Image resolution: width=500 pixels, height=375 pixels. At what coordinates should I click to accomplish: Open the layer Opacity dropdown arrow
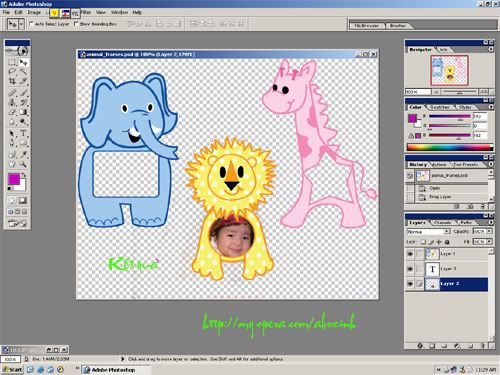tap(489, 231)
